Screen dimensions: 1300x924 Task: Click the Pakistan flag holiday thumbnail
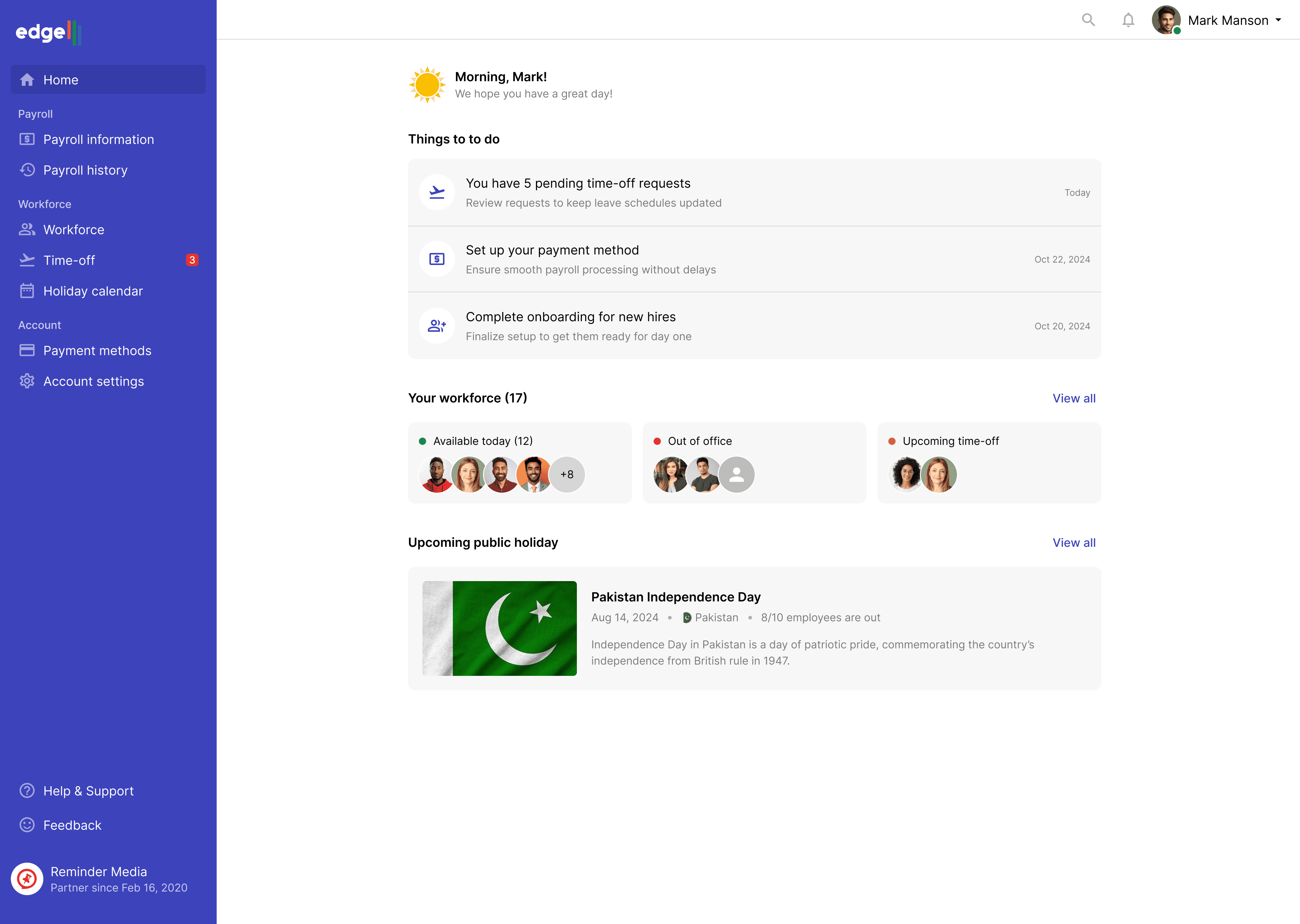tap(499, 628)
